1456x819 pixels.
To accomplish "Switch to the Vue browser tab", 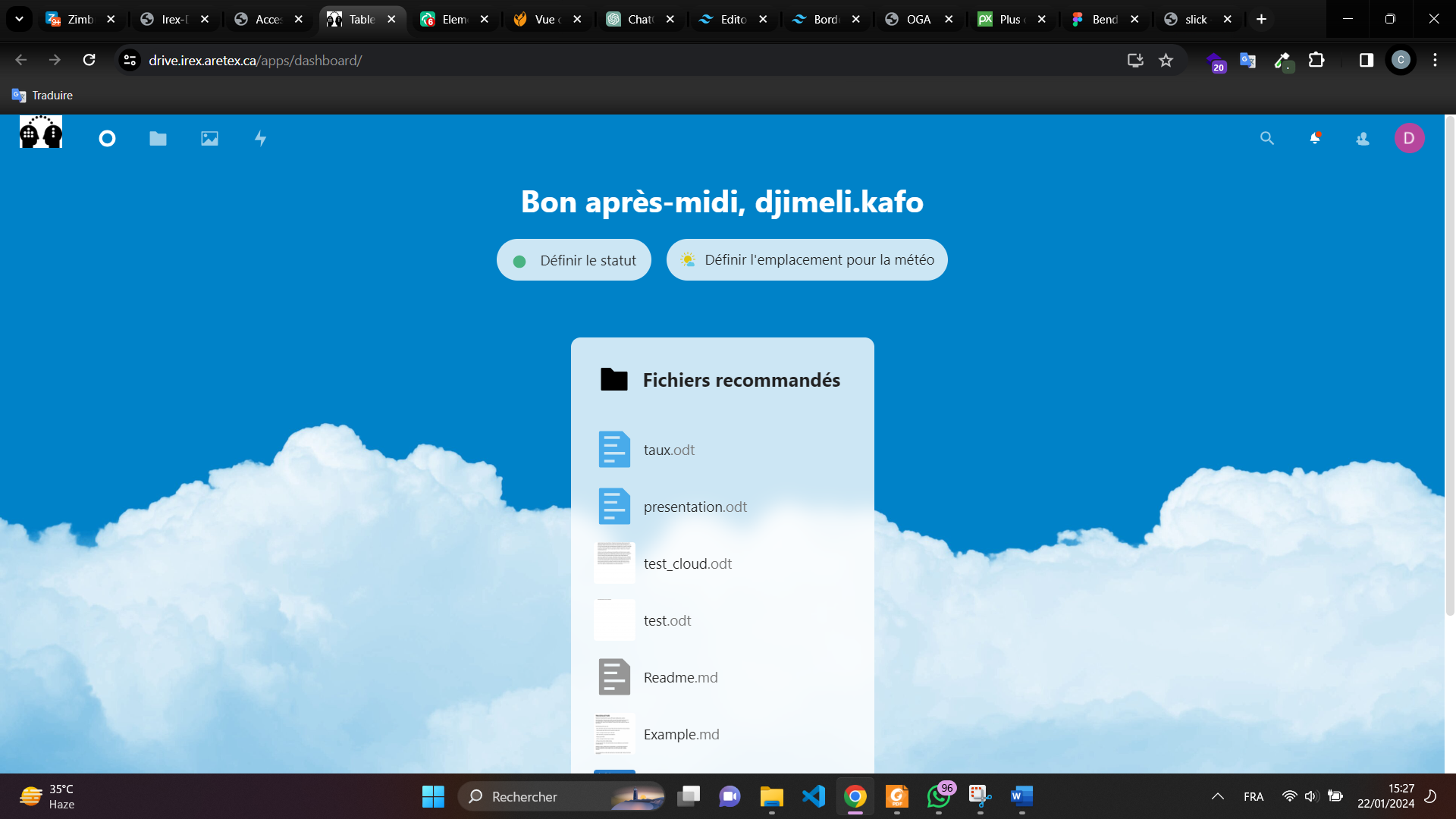I will (546, 19).
